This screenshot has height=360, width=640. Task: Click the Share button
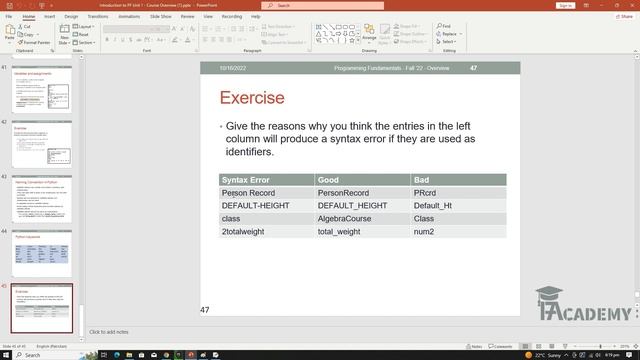pyautogui.click(x=624, y=17)
